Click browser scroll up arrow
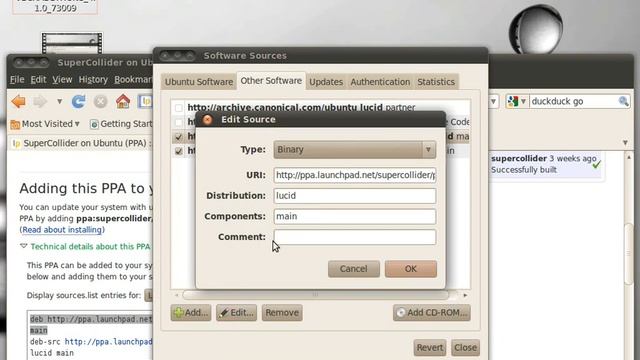Viewport: 640px width, 360px height. tap(629, 157)
